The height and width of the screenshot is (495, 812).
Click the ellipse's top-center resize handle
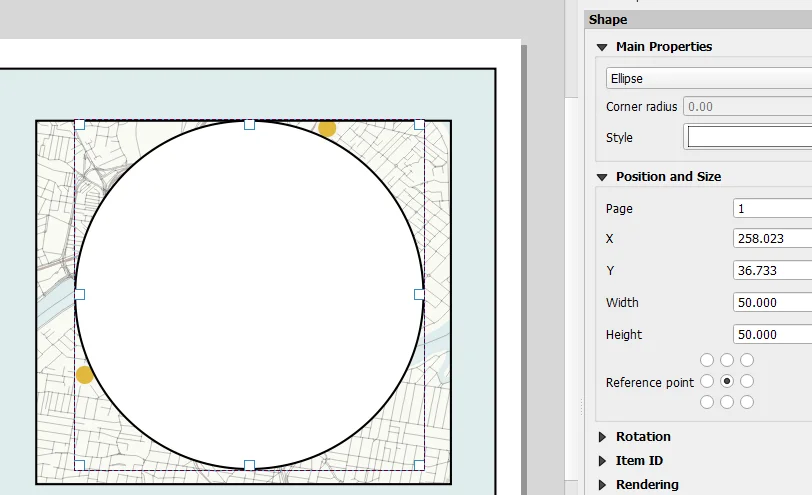249,125
